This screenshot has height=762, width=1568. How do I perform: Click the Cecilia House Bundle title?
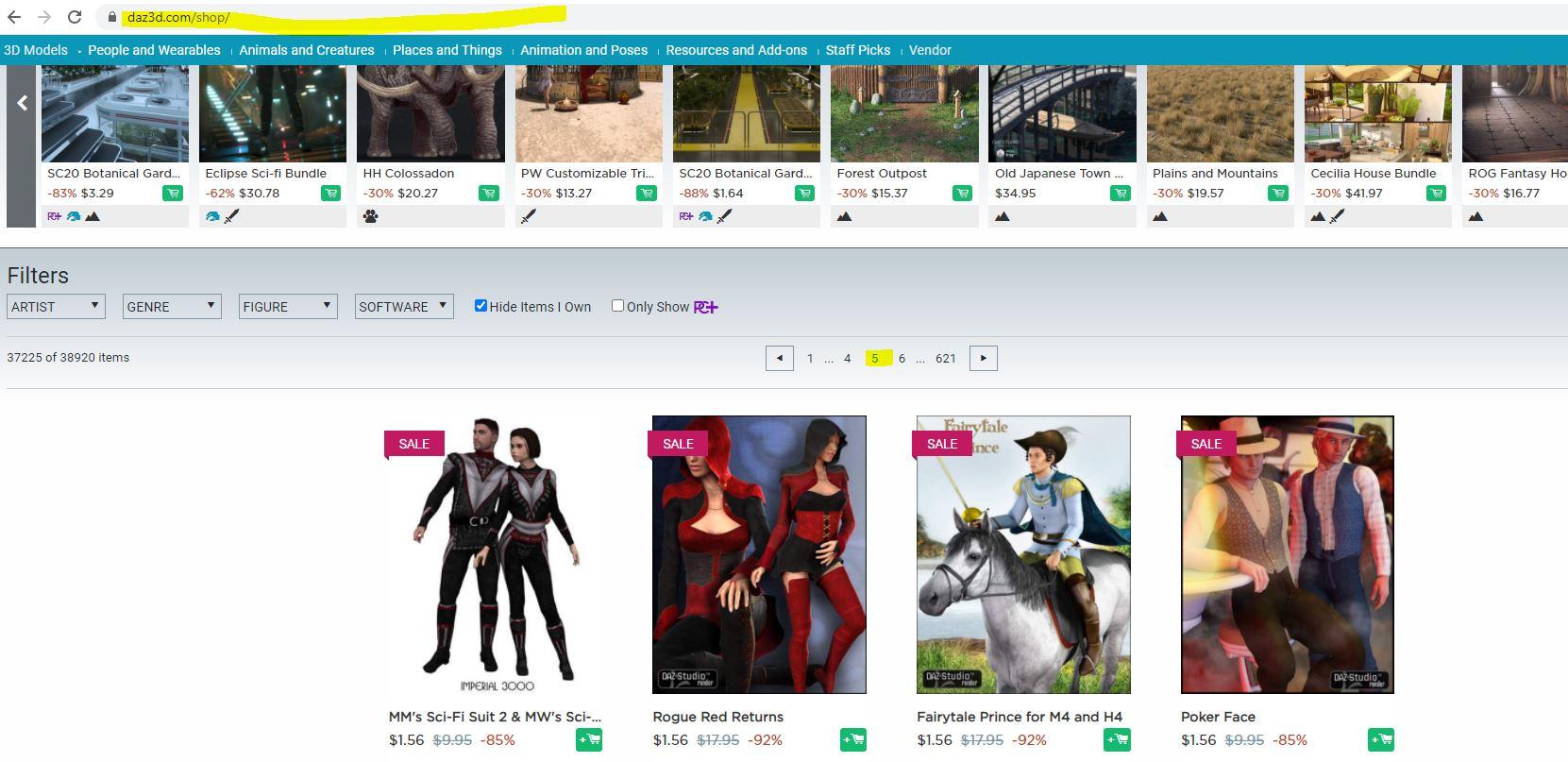[1374, 174]
